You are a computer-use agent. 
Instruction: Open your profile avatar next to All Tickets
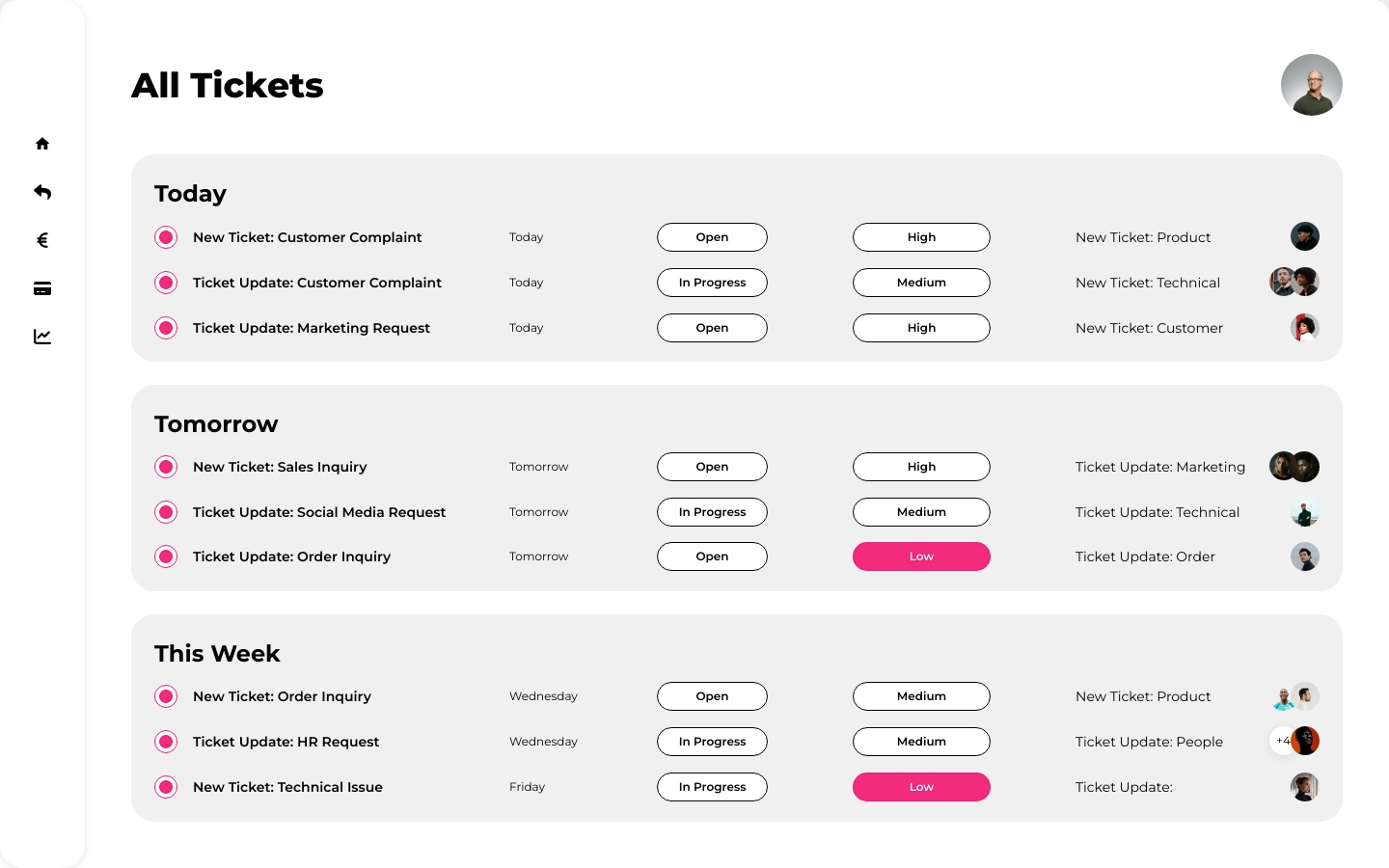(1312, 85)
